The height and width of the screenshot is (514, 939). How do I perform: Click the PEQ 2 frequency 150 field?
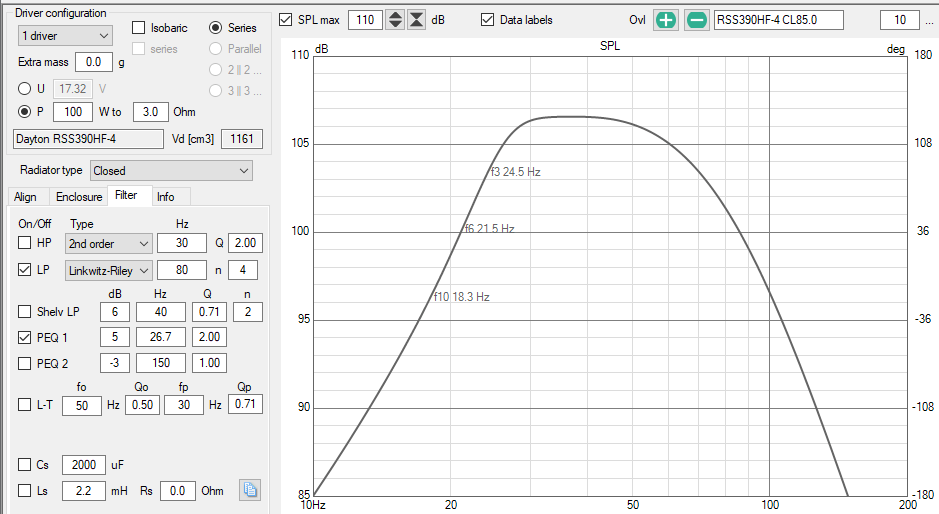click(x=160, y=362)
